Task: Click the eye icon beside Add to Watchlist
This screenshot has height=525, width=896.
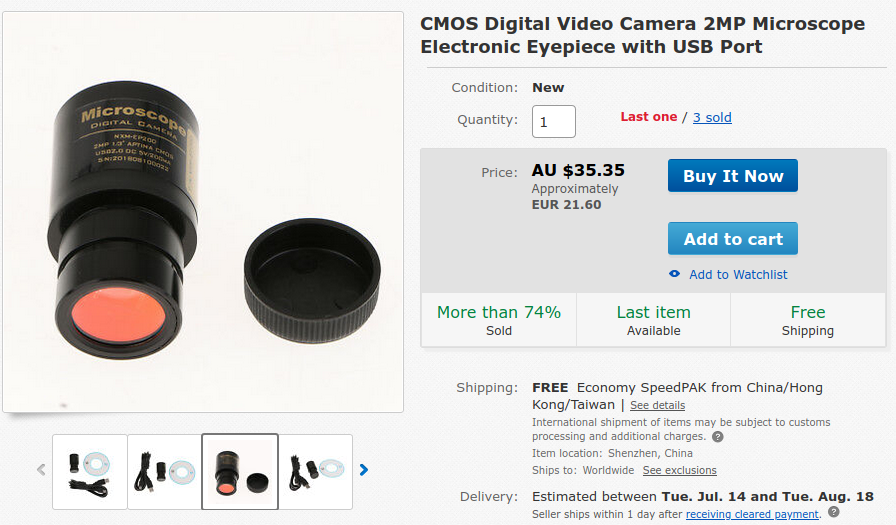Action: [674, 274]
